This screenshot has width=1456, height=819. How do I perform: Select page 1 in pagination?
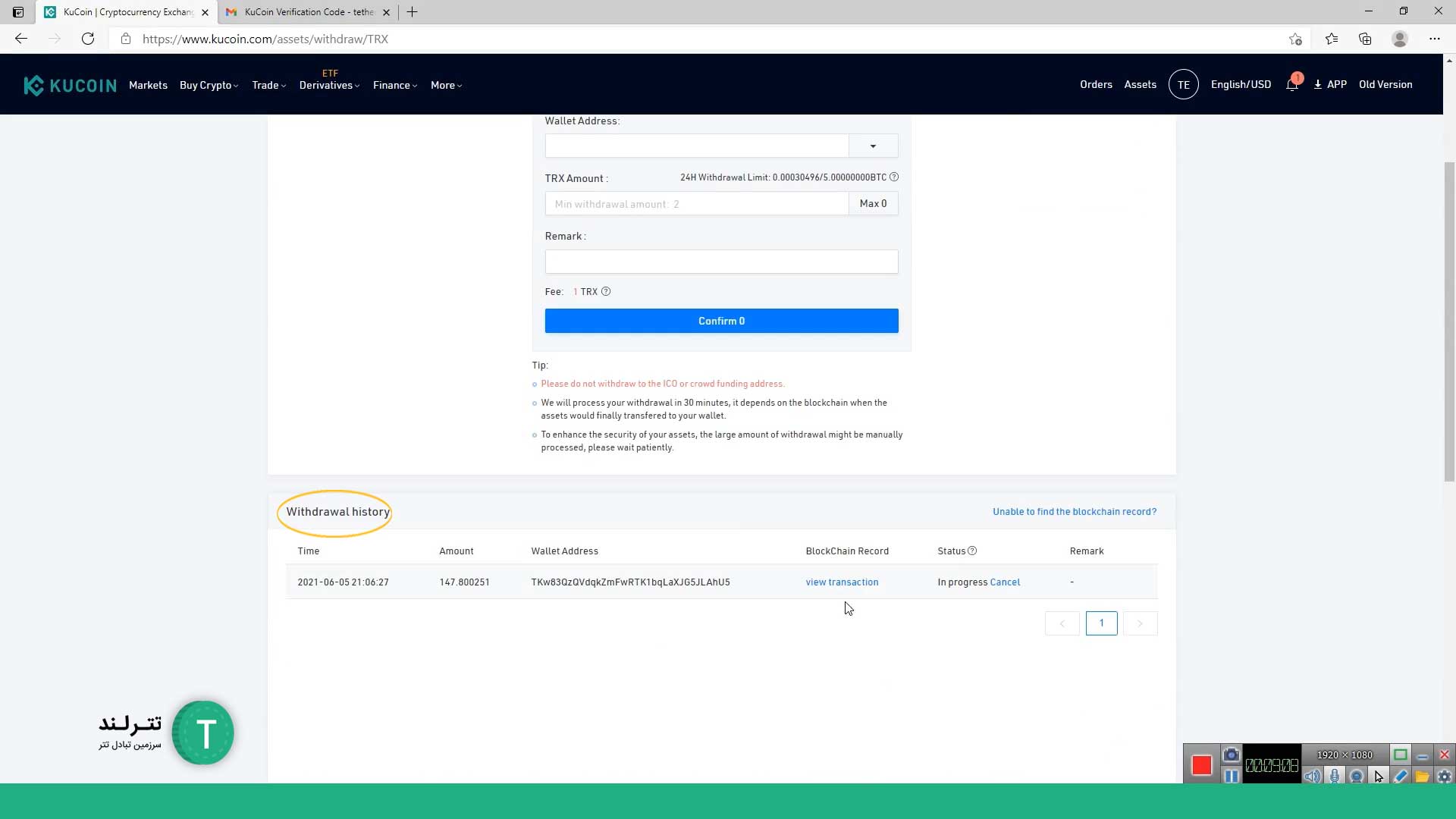click(1101, 623)
